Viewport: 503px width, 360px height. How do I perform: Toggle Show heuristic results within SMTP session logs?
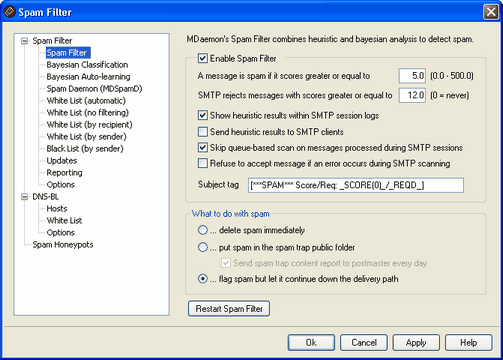click(x=203, y=116)
